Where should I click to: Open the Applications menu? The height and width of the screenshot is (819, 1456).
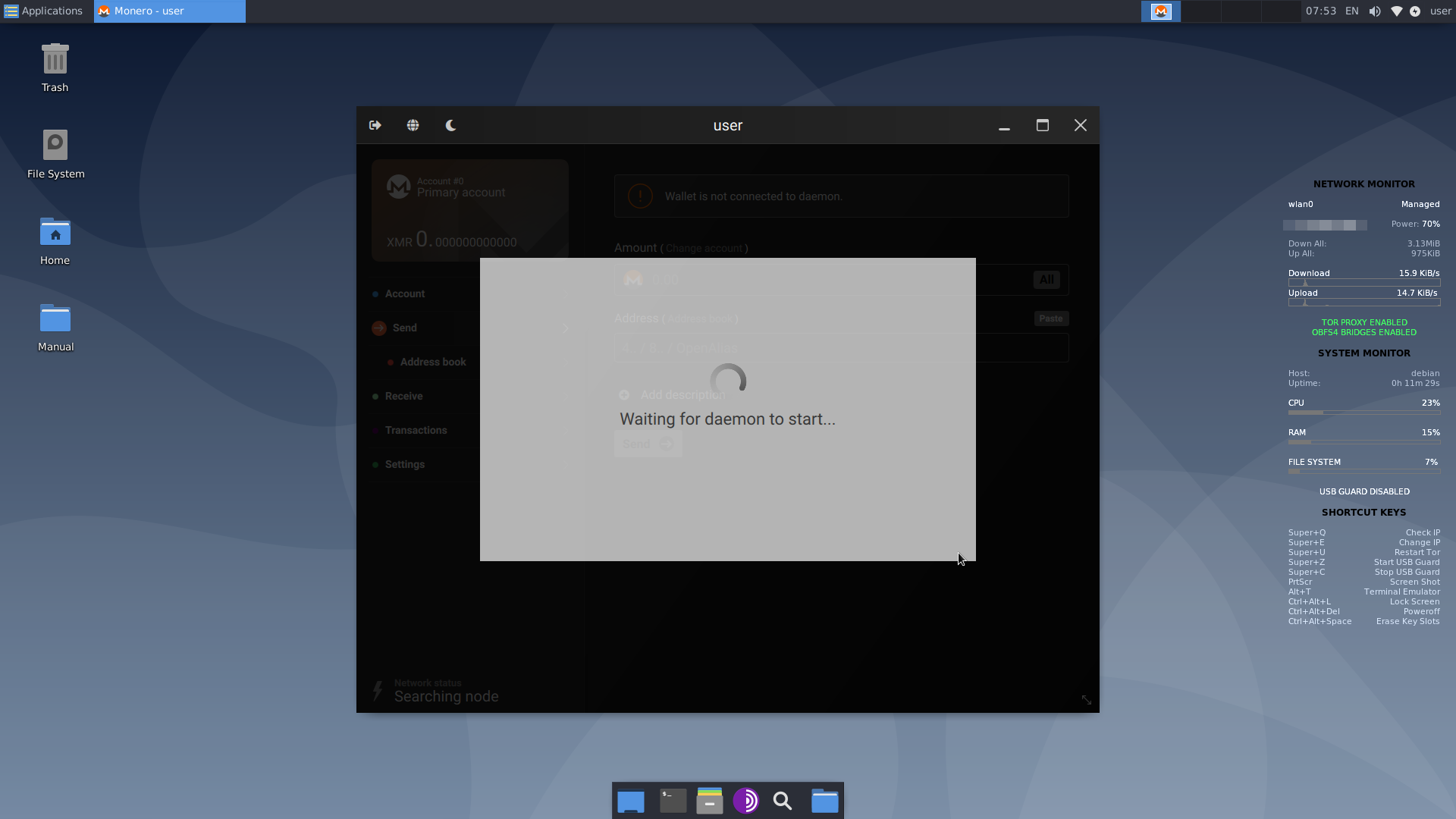[43, 11]
